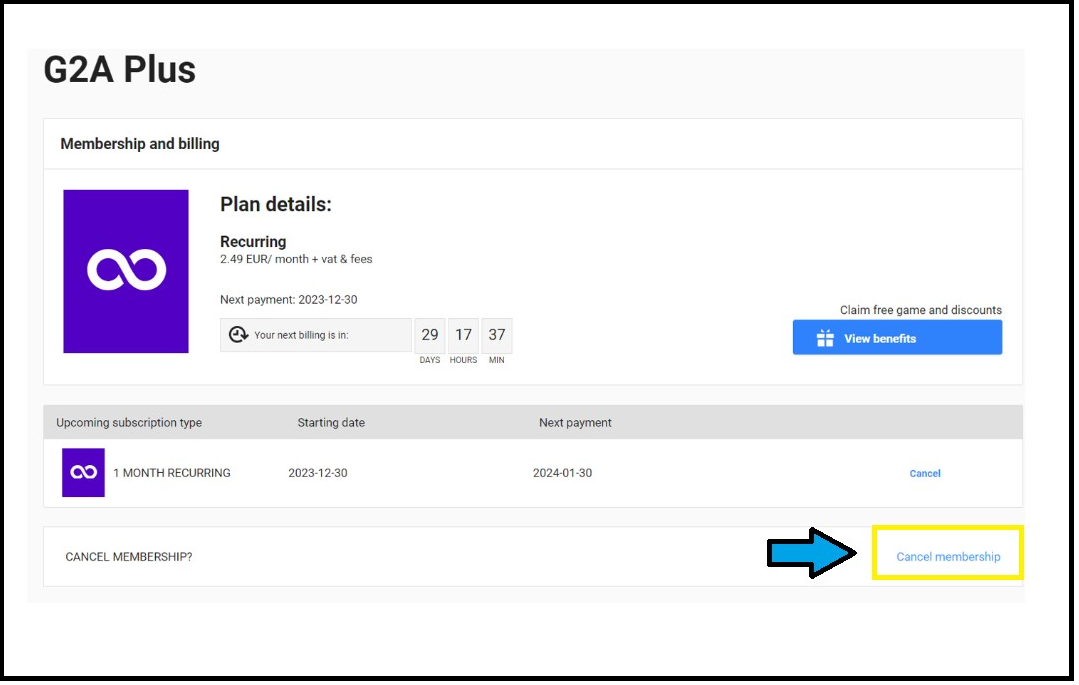Select the 1 MONTH RECURRING row label
Image resolution: width=1079 pixels, height=685 pixels.
point(172,473)
